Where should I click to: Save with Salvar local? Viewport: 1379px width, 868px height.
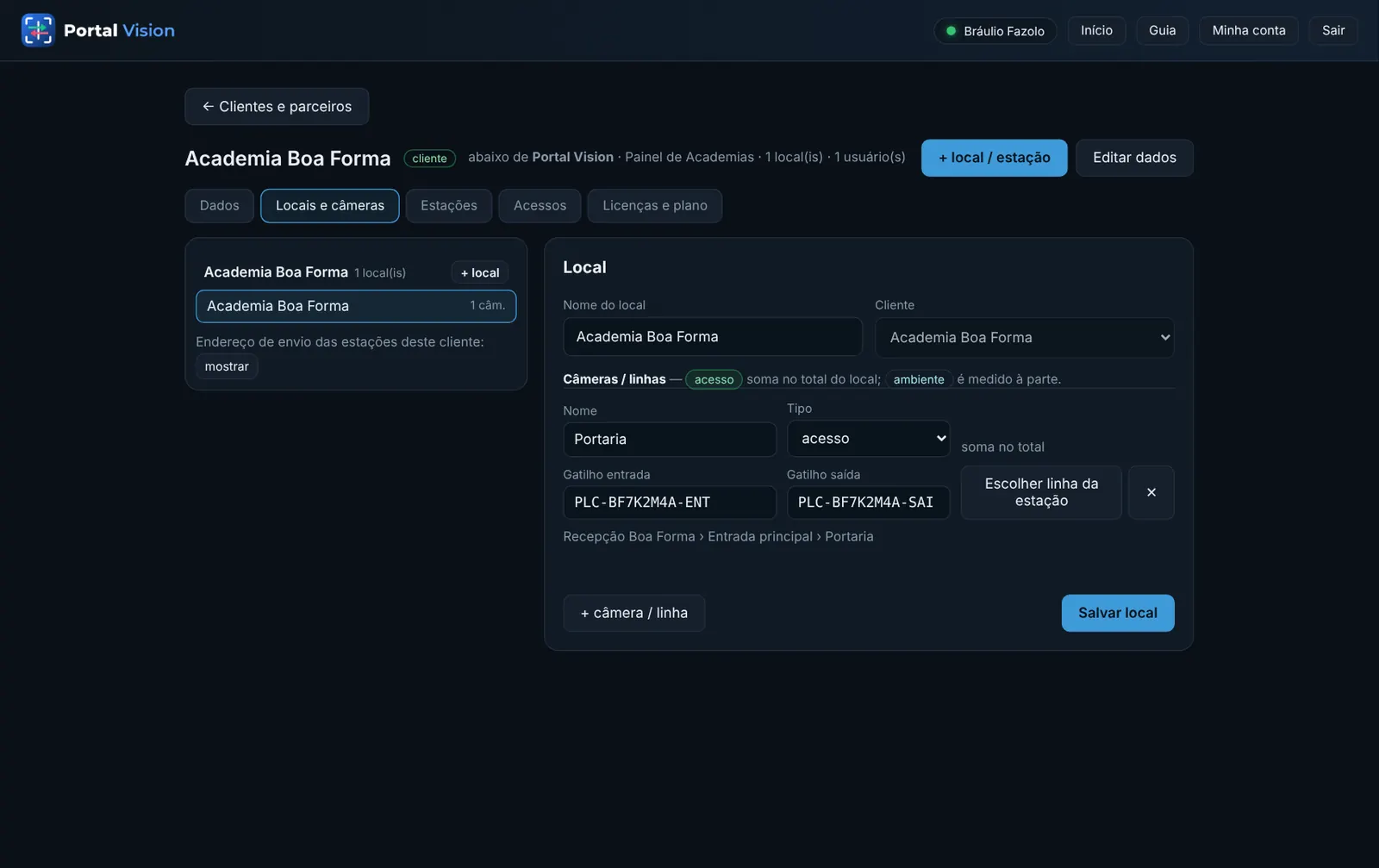pos(1118,613)
